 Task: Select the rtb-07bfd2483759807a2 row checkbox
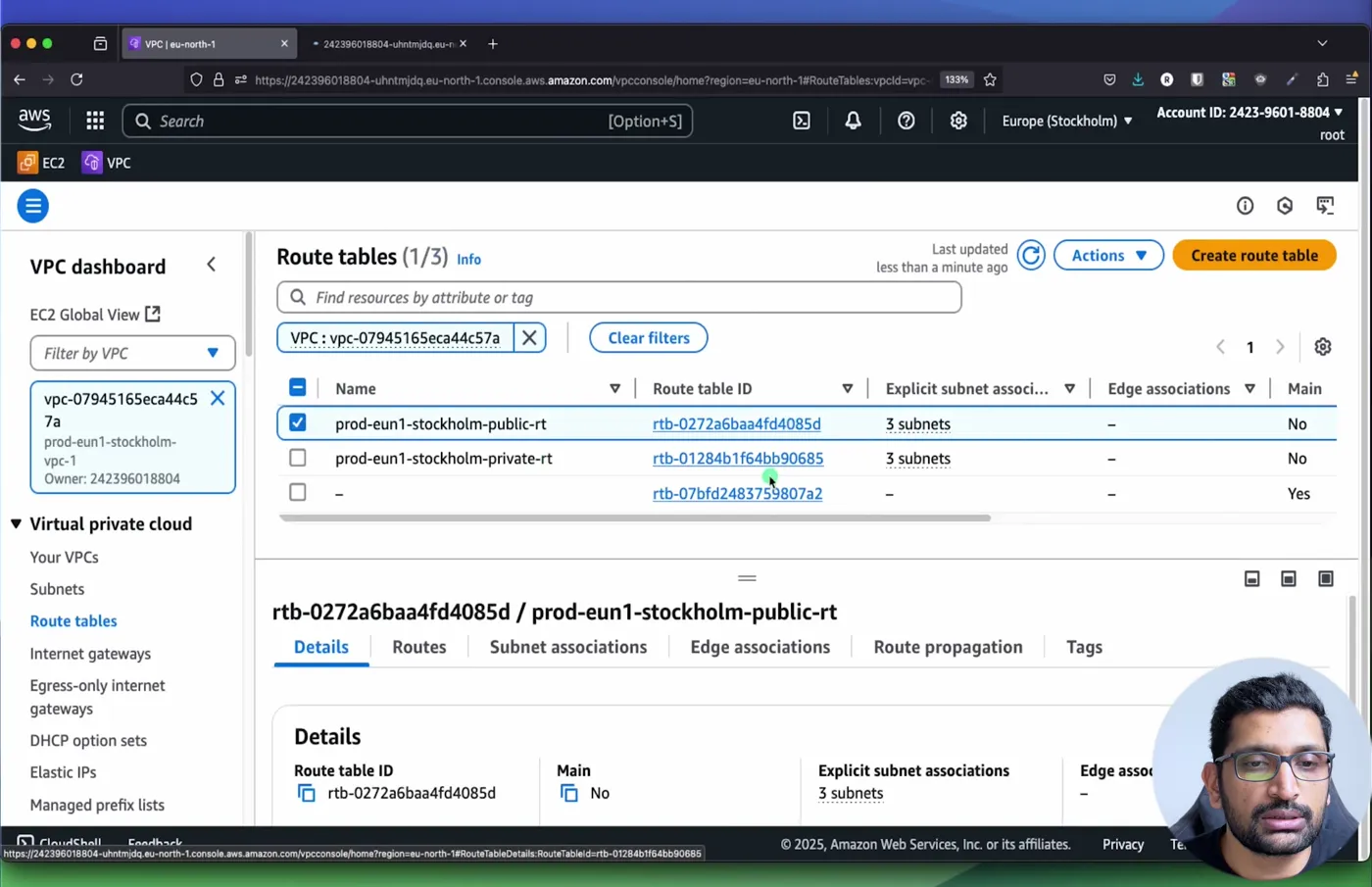(298, 492)
